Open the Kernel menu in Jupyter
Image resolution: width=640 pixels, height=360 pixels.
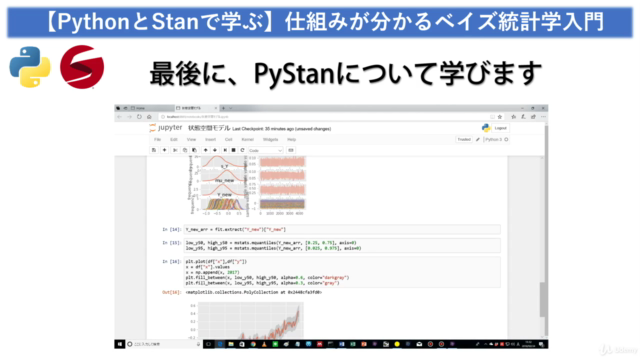tap(247, 140)
